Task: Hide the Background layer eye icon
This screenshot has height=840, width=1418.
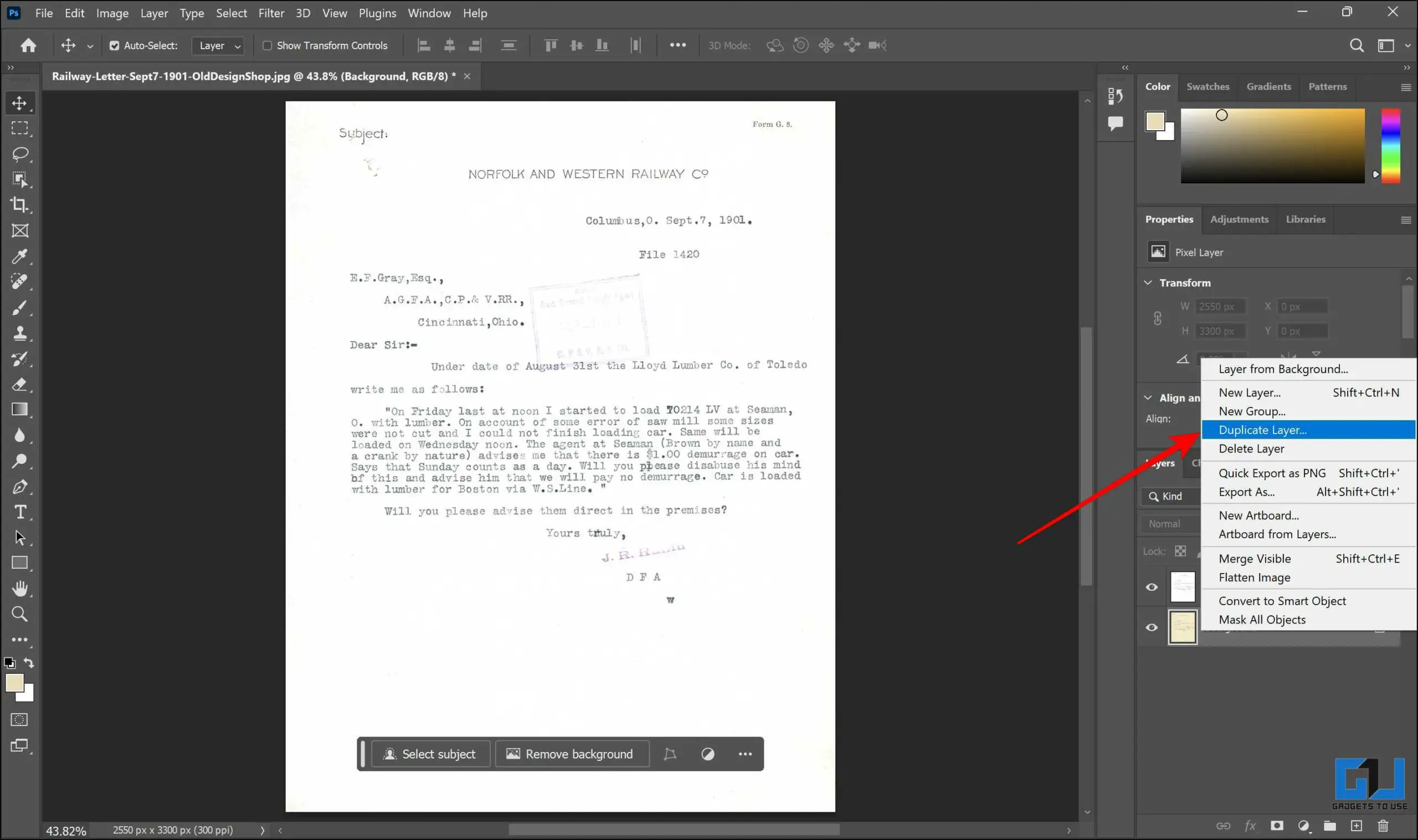Action: click(x=1152, y=627)
